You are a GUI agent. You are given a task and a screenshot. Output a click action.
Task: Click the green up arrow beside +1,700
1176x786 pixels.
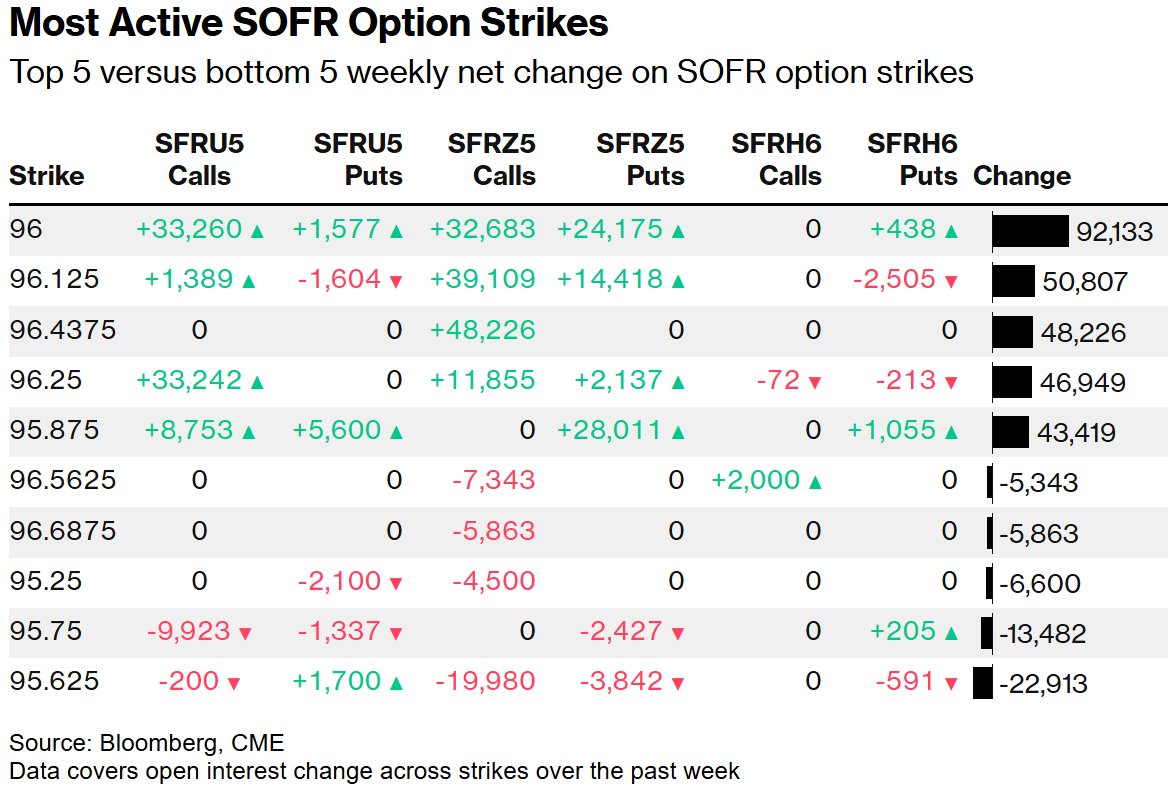395,683
